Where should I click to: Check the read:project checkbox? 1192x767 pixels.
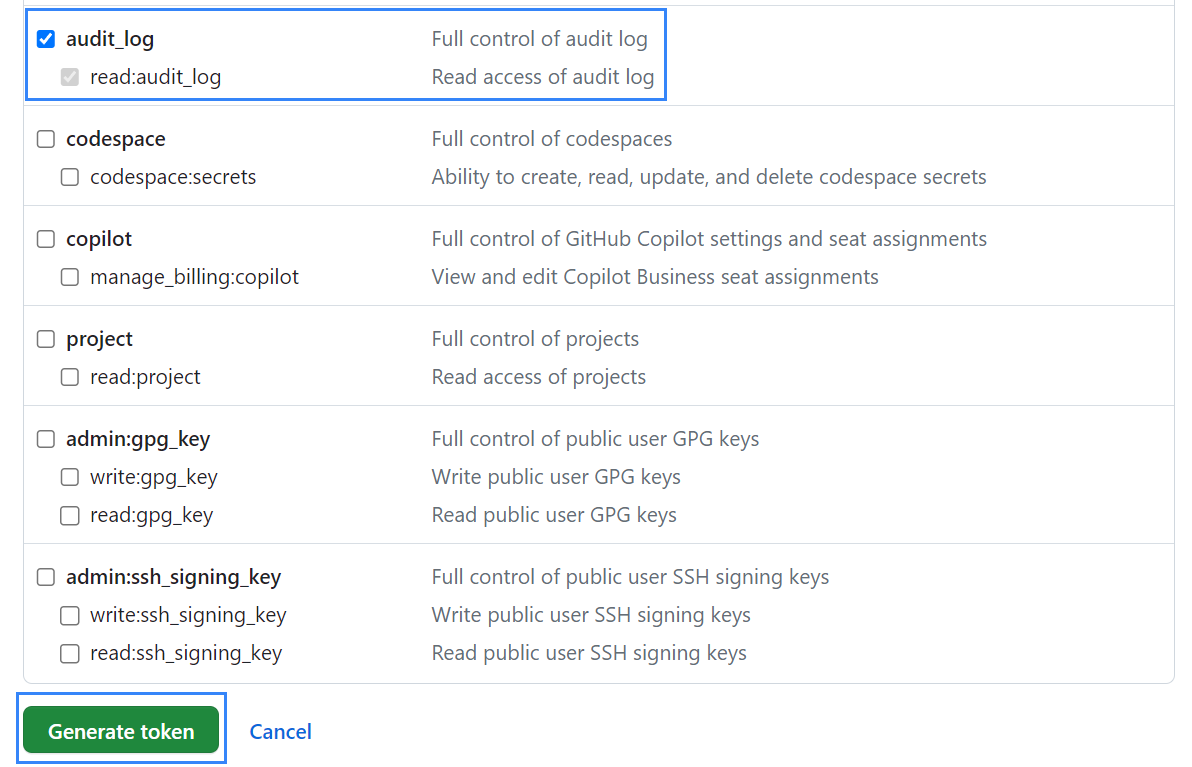pyautogui.click(x=70, y=377)
